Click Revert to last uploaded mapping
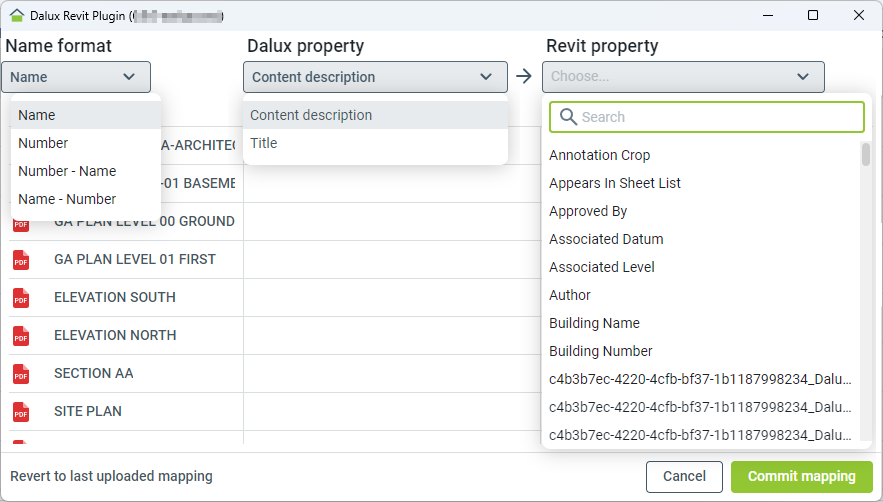 coord(111,477)
